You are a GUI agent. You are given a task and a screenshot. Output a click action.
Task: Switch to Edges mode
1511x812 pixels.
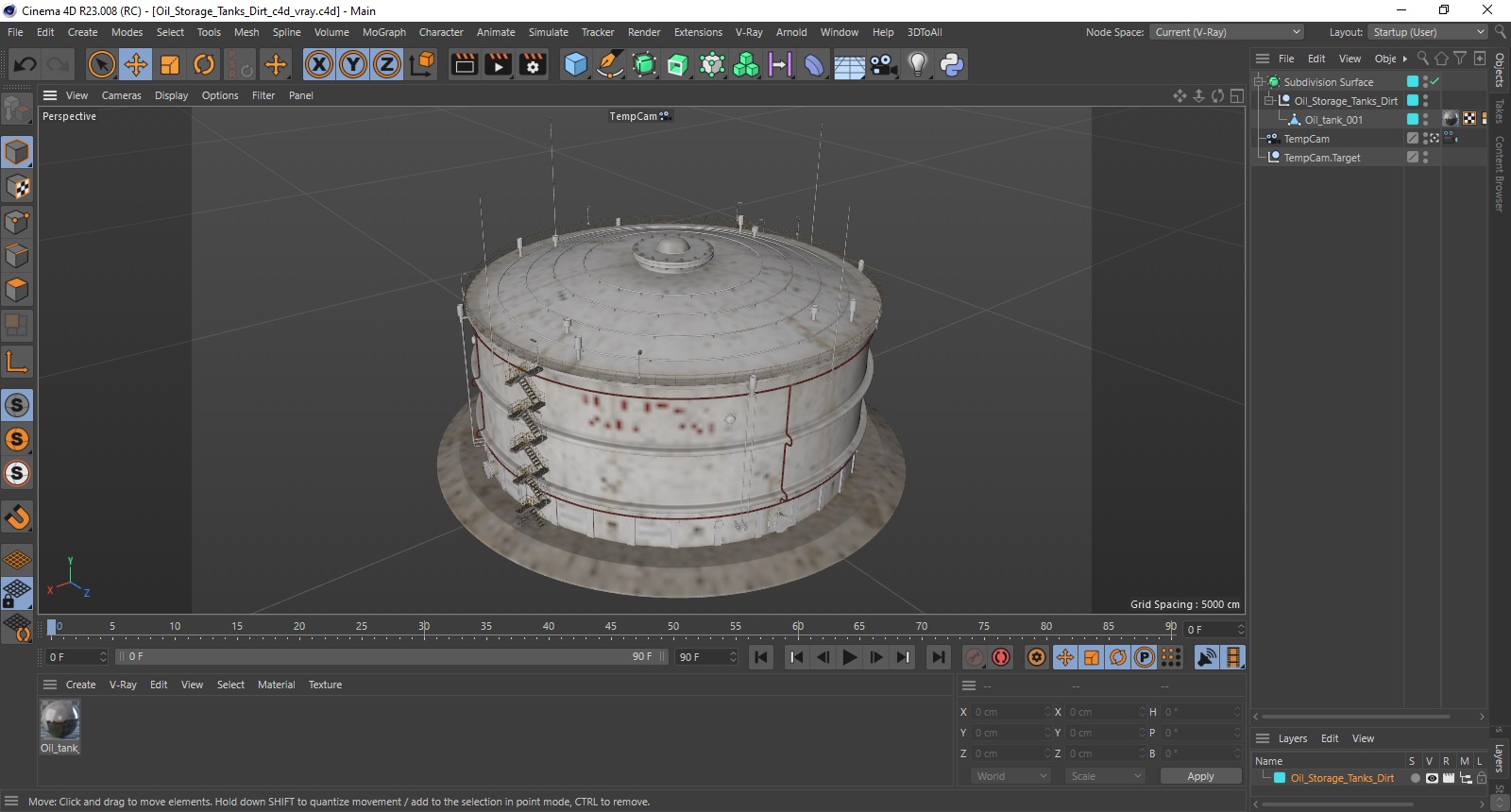click(17, 256)
